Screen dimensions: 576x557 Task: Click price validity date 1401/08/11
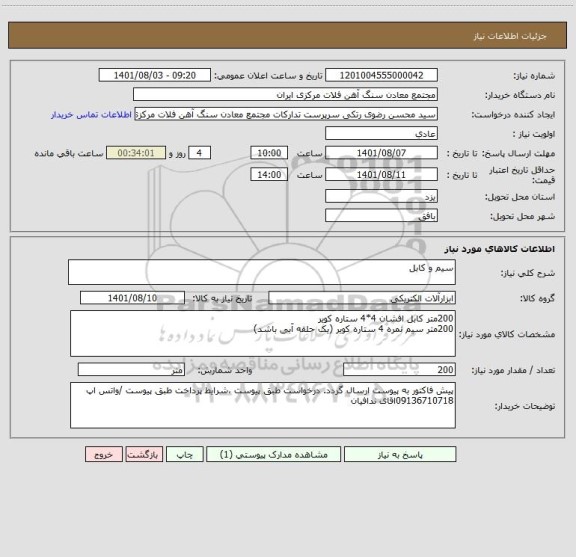pyautogui.click(x=381, y=175)
